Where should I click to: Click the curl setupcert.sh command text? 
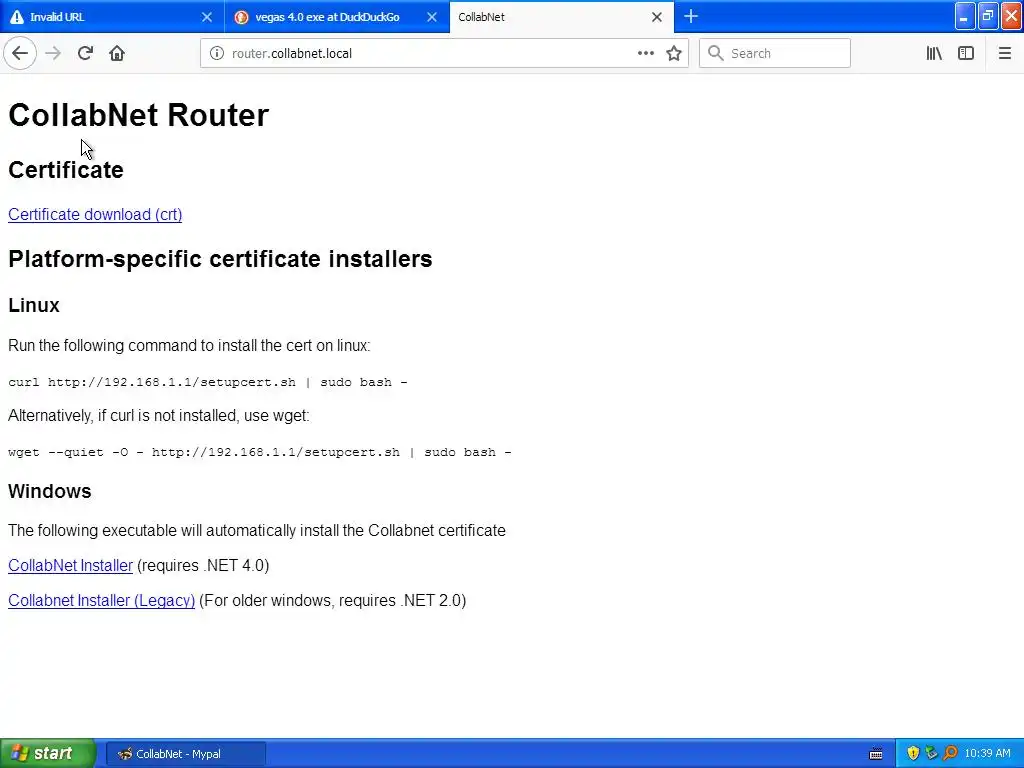(208, 382)
